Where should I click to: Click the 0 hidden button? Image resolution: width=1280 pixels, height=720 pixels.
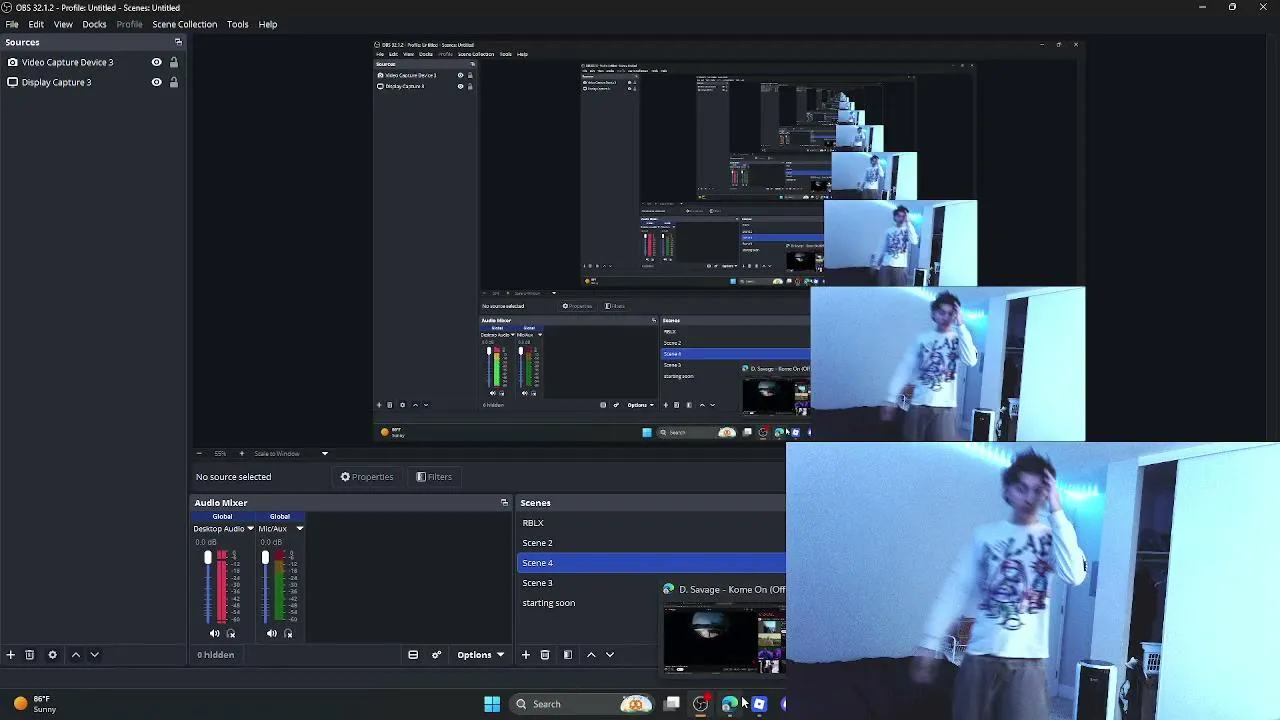[216, 655]
